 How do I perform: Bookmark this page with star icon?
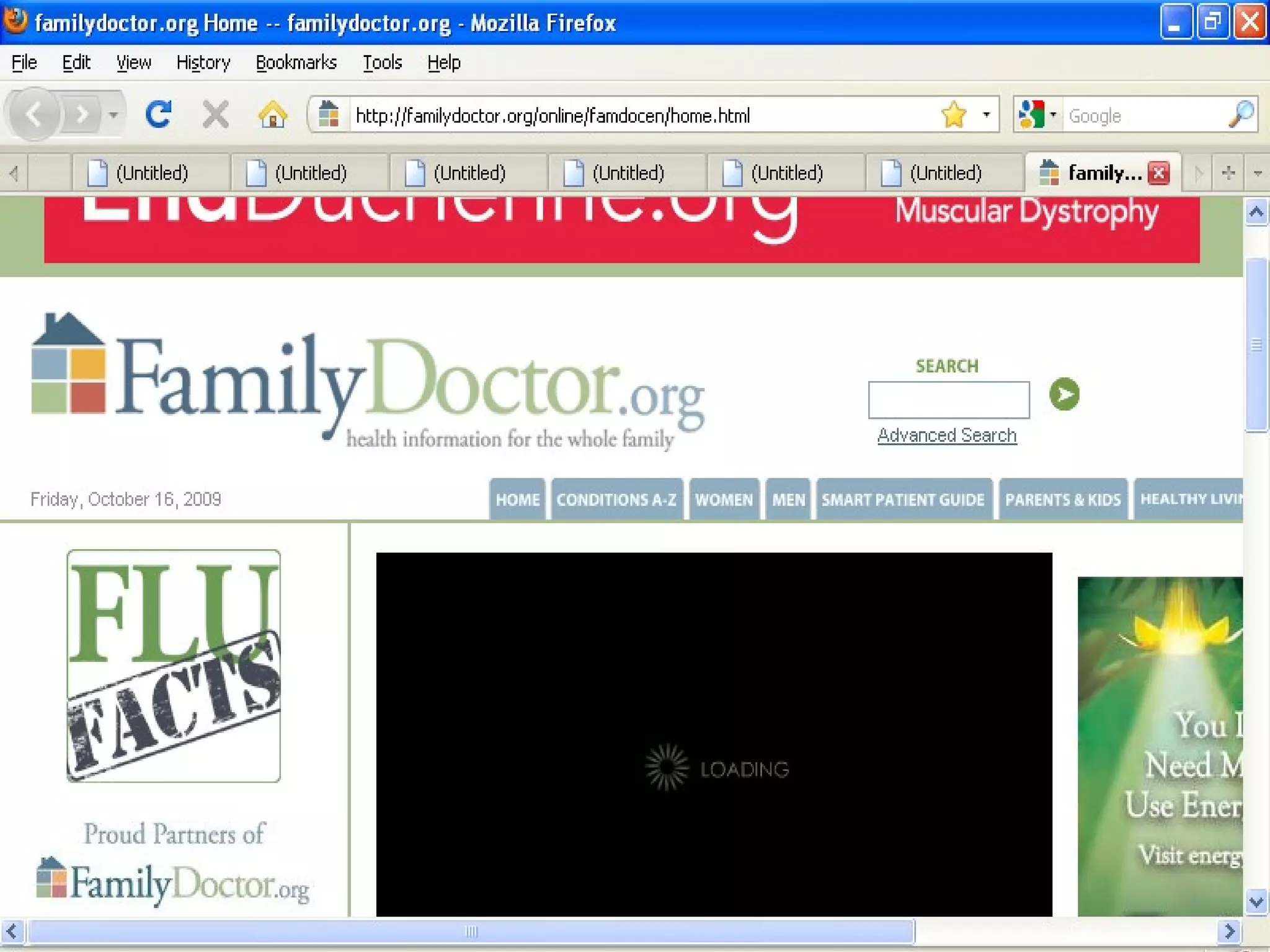tap(953, 115)
